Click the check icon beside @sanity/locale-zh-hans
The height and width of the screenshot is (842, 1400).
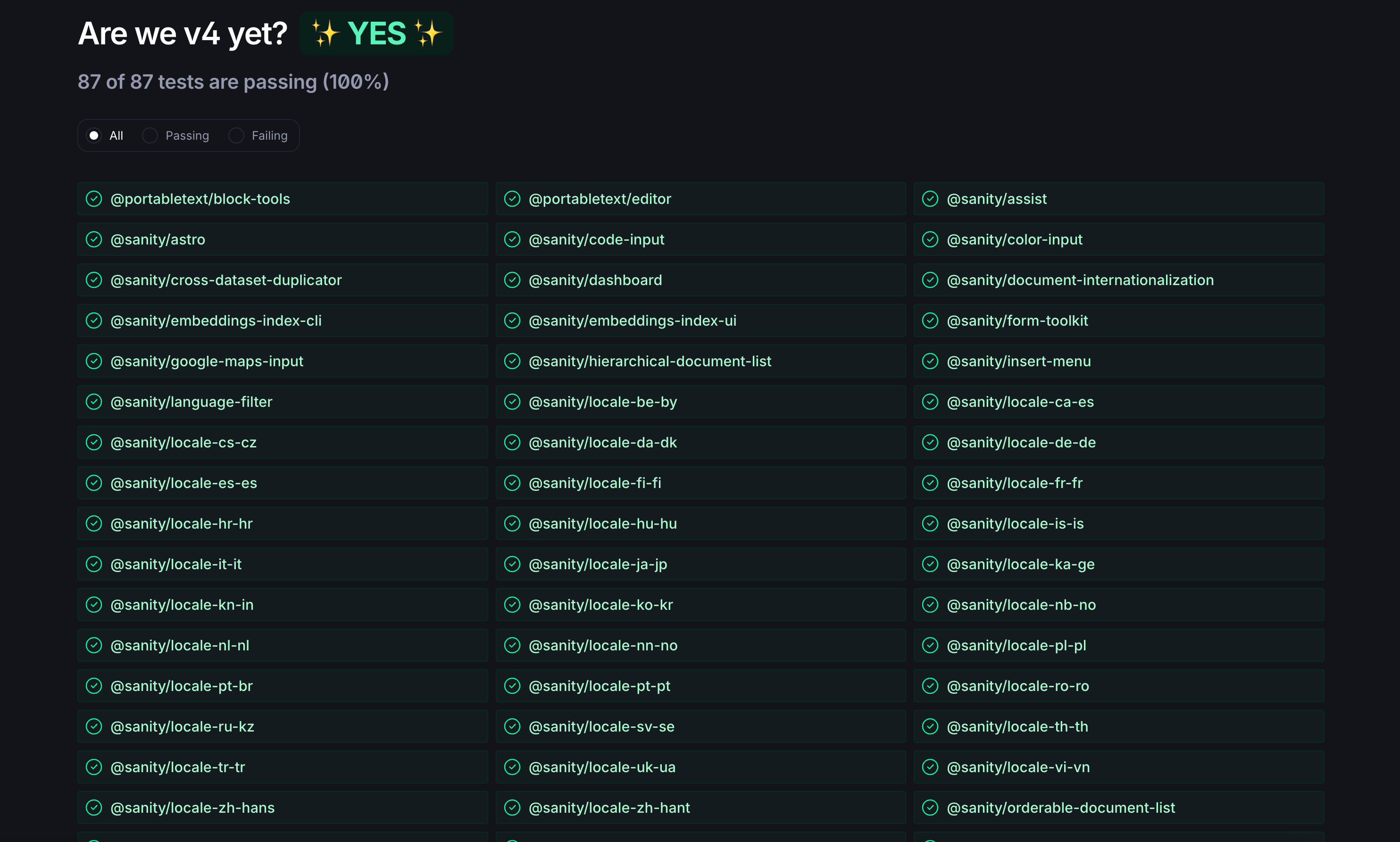93,808
